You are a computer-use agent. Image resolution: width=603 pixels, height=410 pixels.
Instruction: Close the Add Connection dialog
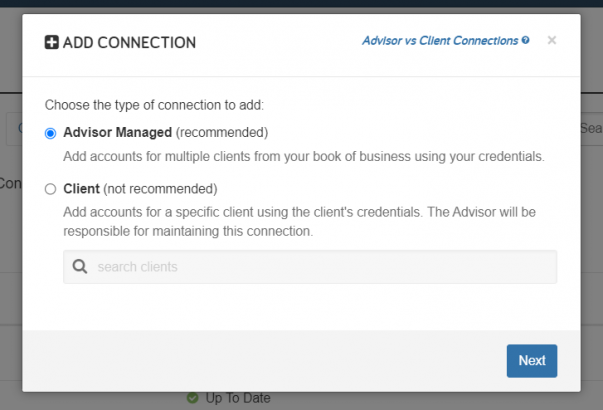point(552,40)
